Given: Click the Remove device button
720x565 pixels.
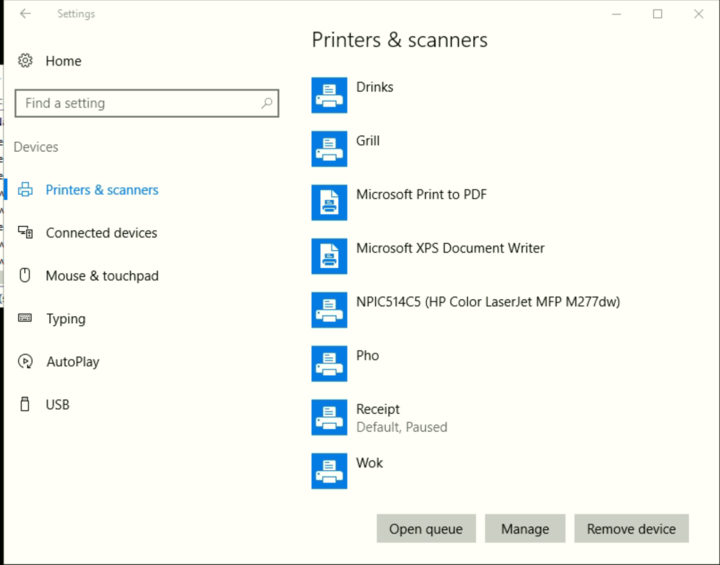Looking at the screenshot, I should 631,529.
